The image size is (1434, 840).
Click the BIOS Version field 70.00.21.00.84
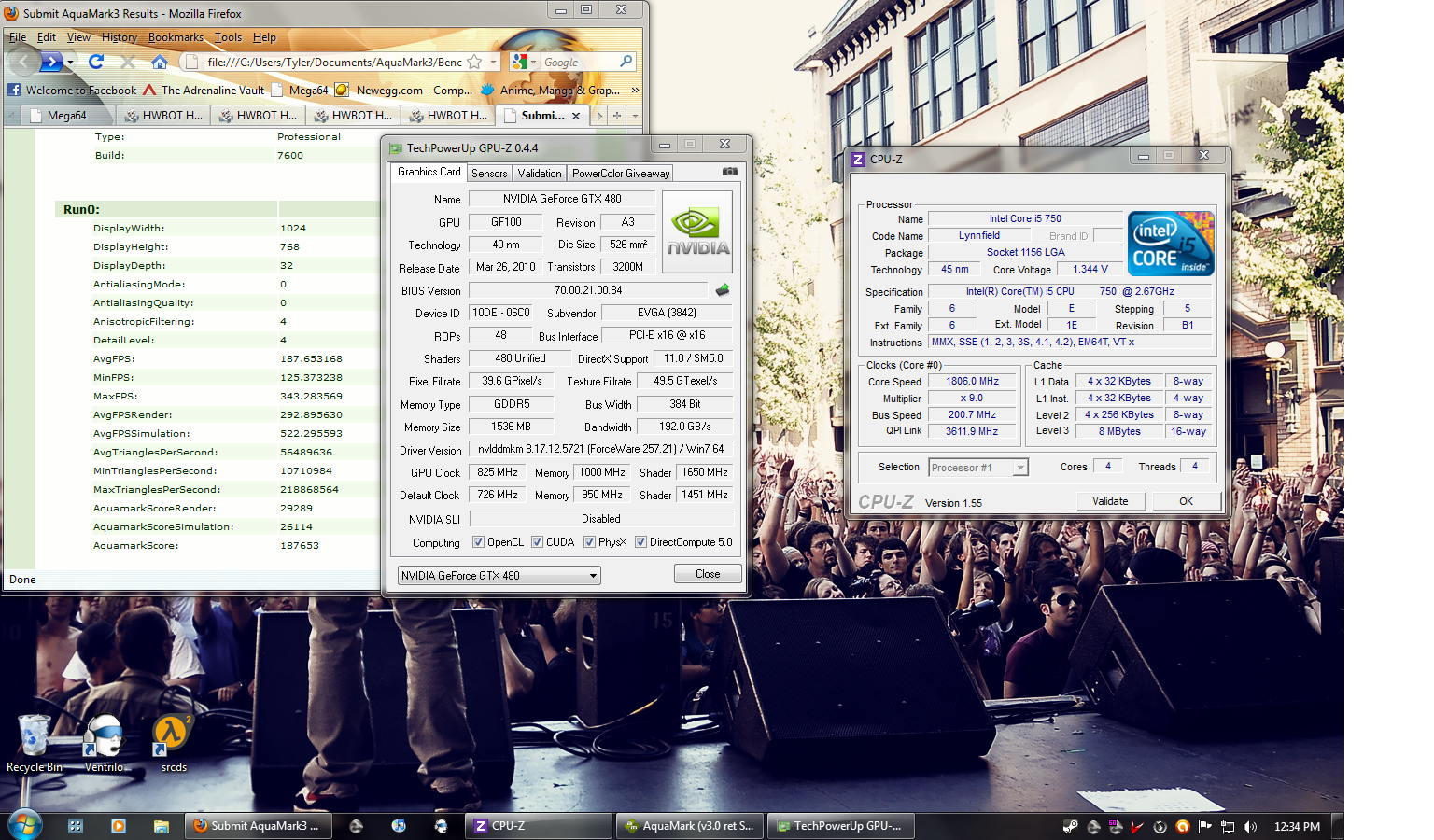point(588,290)
